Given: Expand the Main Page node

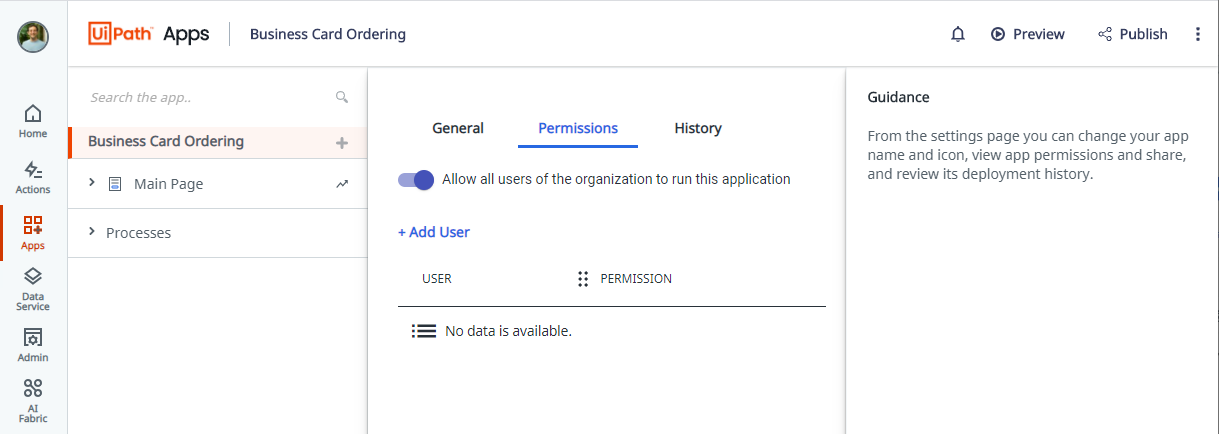Looking at the screenshot, I should click(92, 183).
